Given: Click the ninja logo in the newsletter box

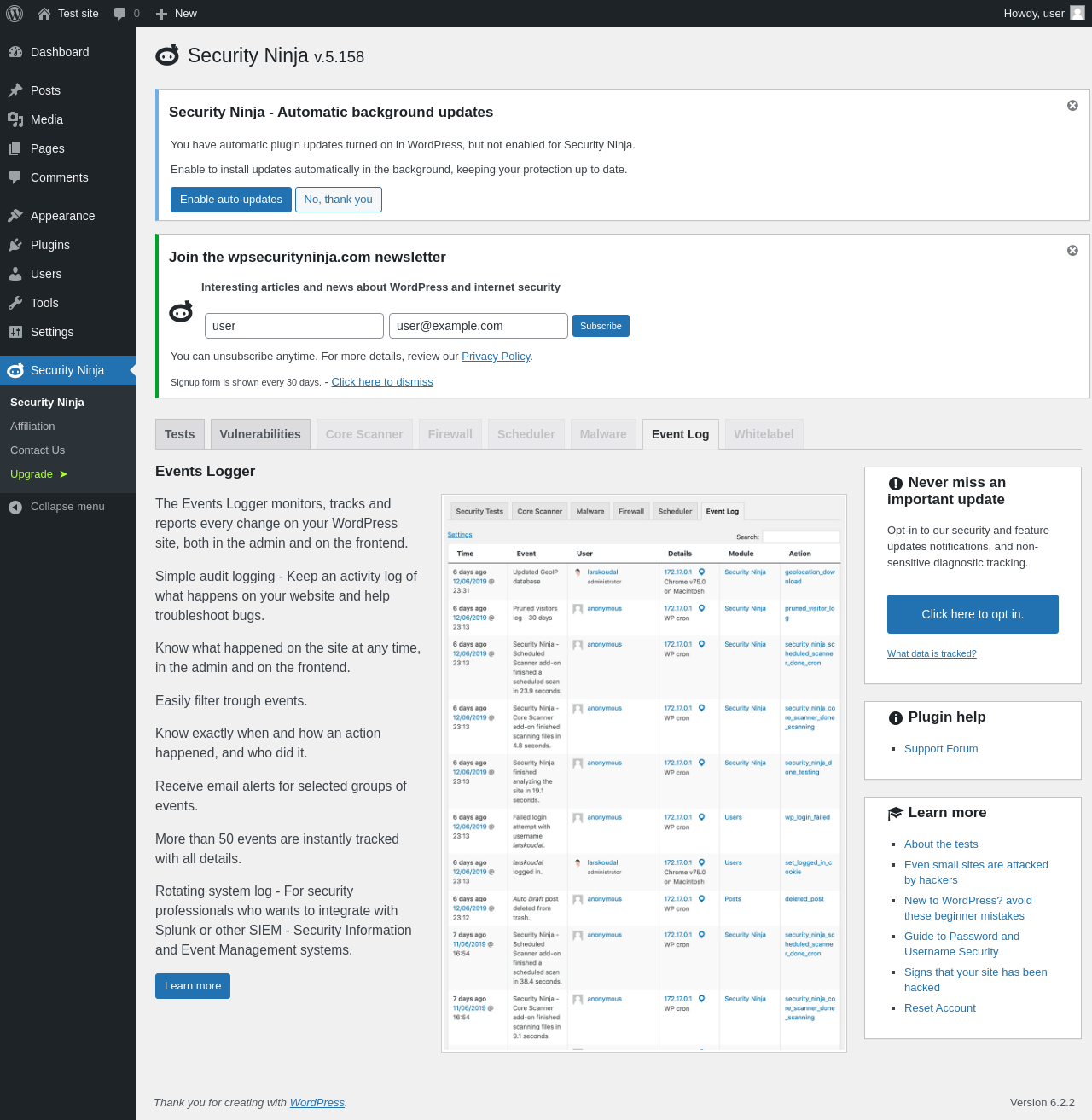Looking at the screenshot, I should tap(181, 312).
